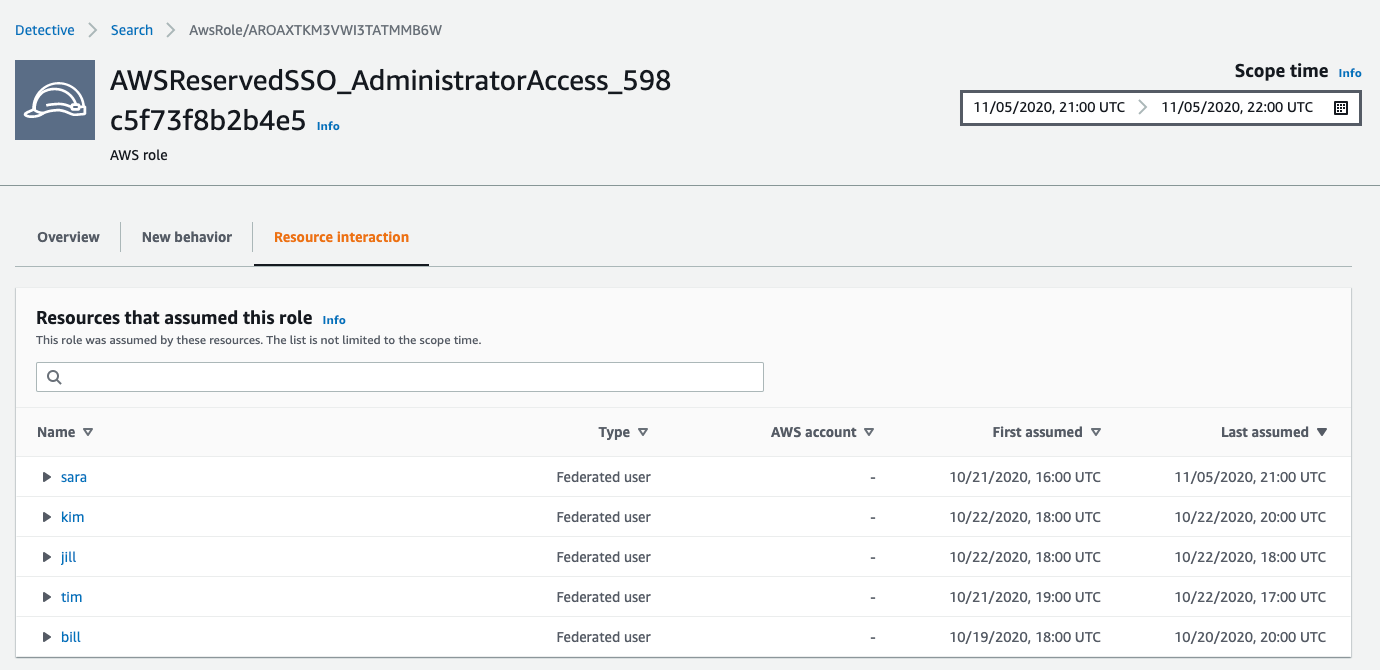1380x670 pixels.
Task: Open Info link for Resources that assumed this role
Action: pos(334,320)
